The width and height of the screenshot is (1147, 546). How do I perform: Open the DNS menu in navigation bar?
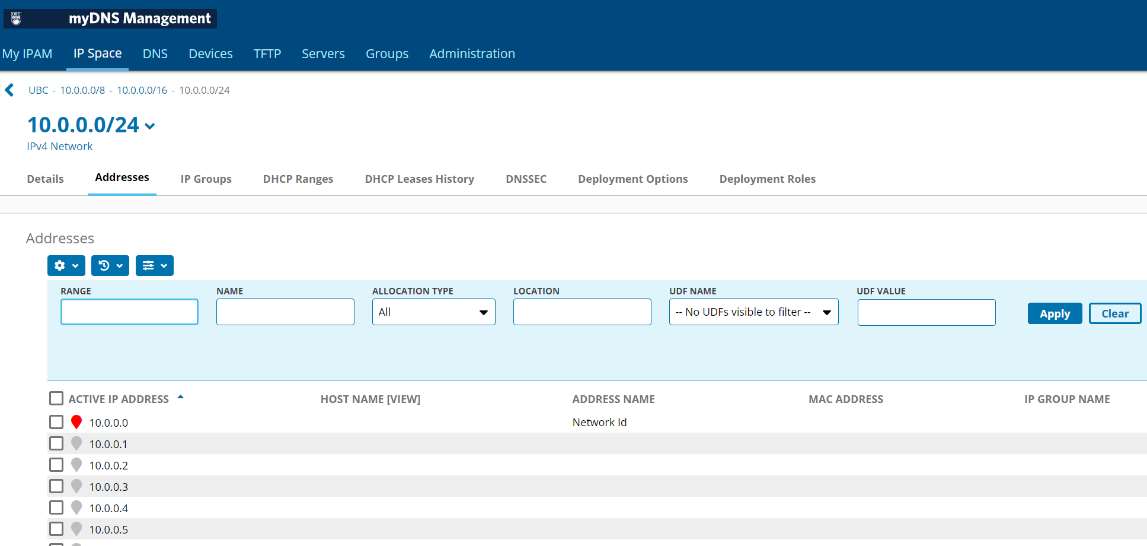pos(155,53)
